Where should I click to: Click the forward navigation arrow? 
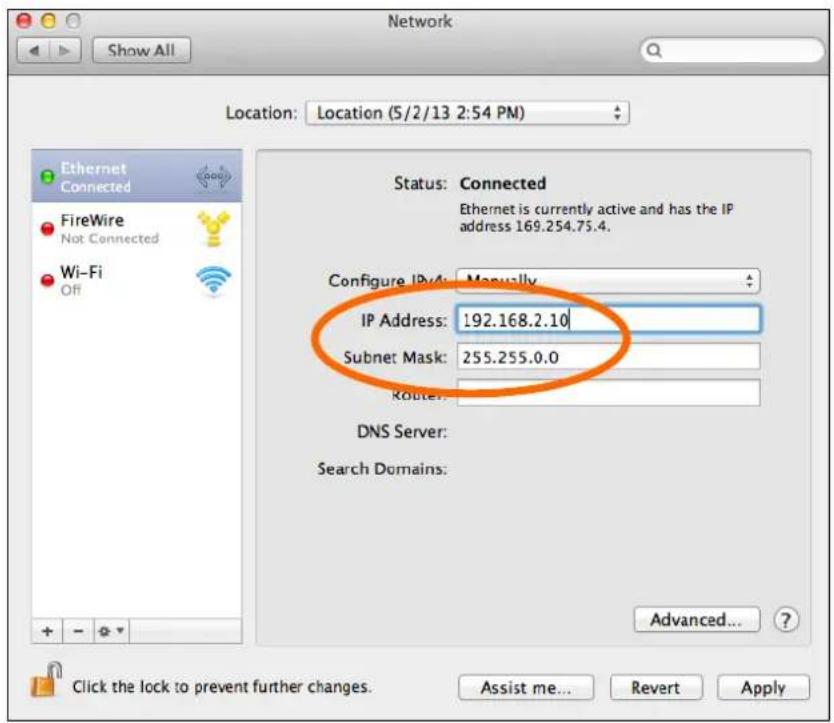(65, 51)
